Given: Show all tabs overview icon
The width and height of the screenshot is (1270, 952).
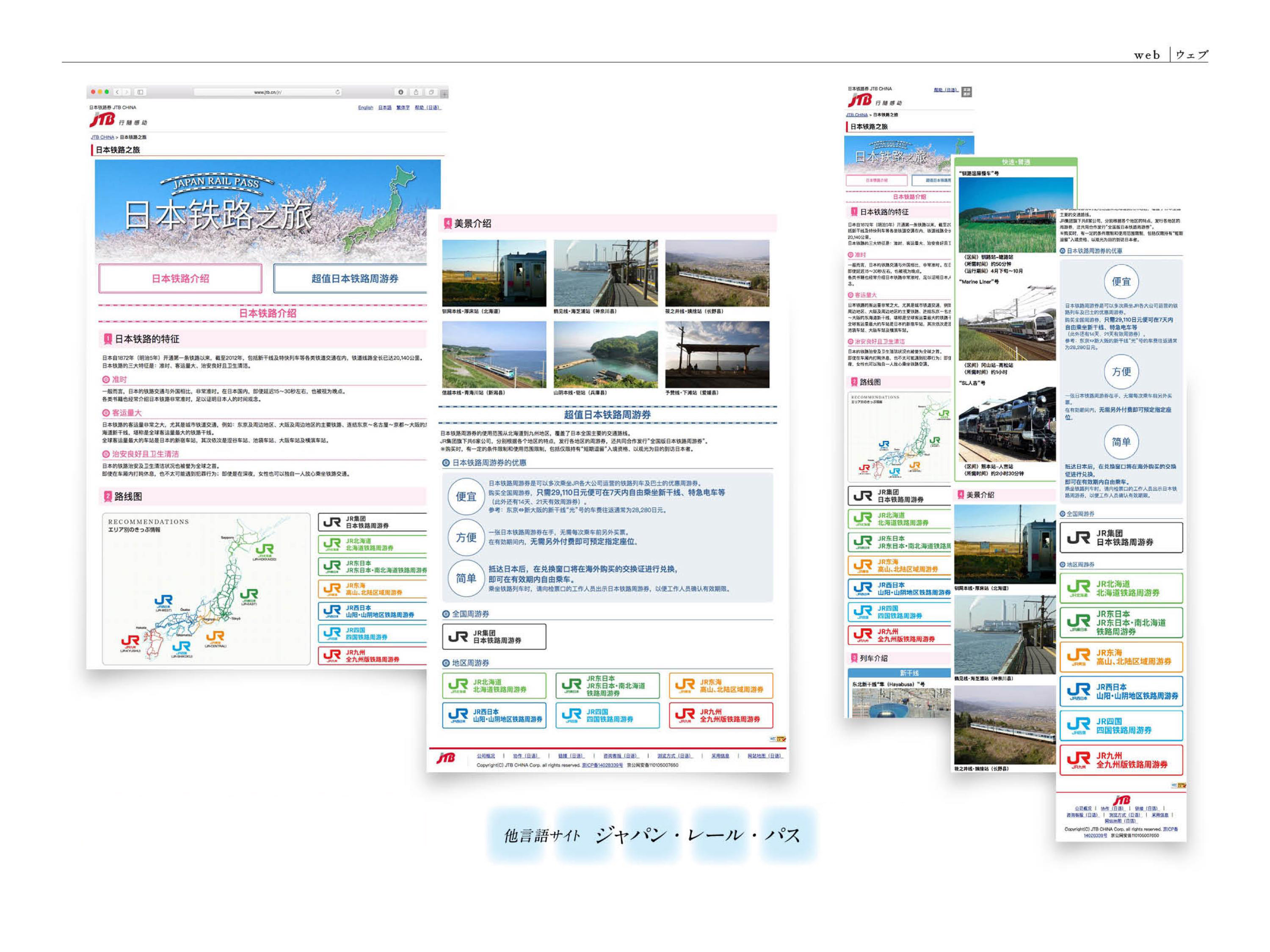Looking at the screenshot, I should pos(431,92).
